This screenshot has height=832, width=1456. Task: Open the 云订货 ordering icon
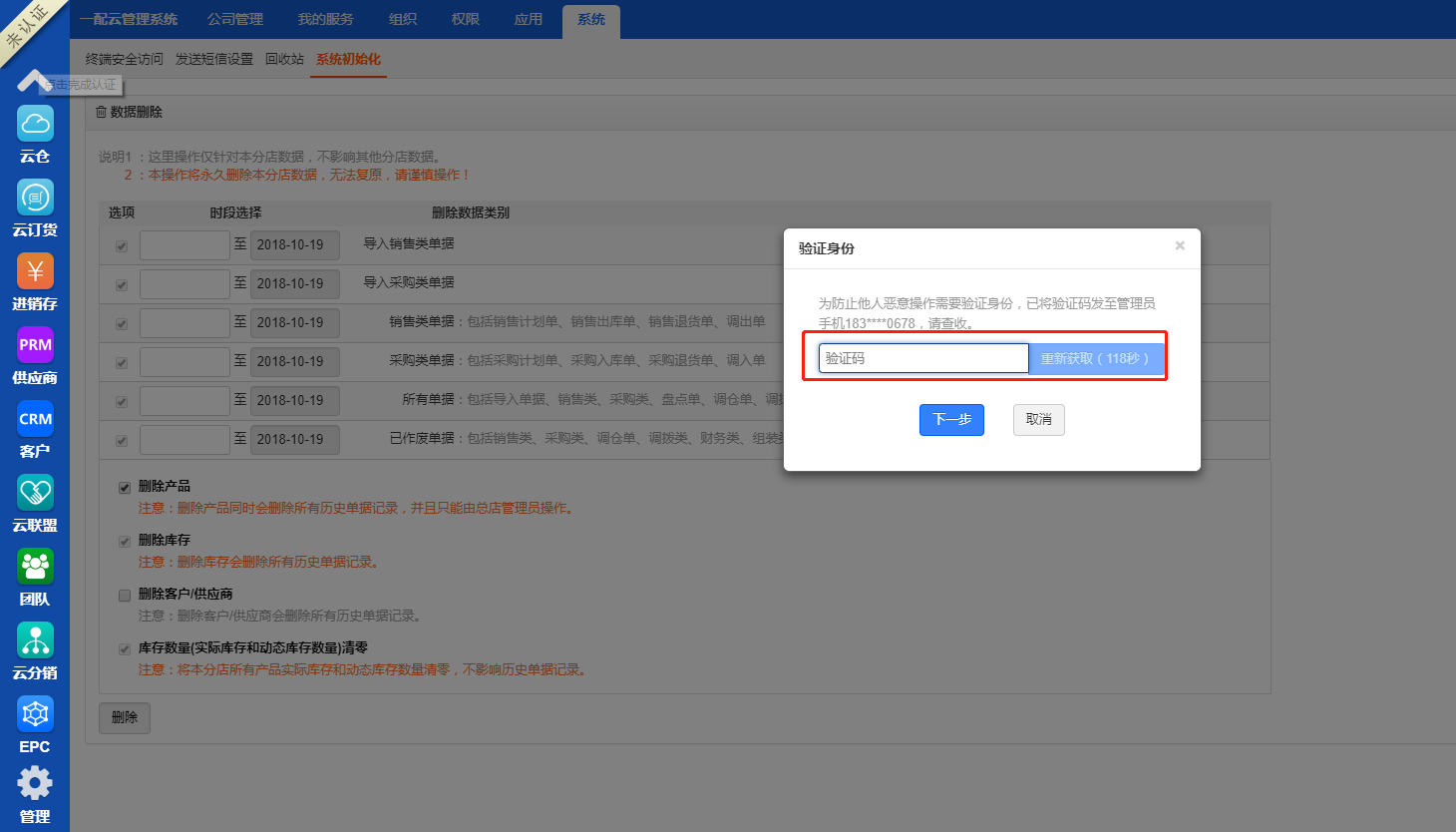click(35, 198)
